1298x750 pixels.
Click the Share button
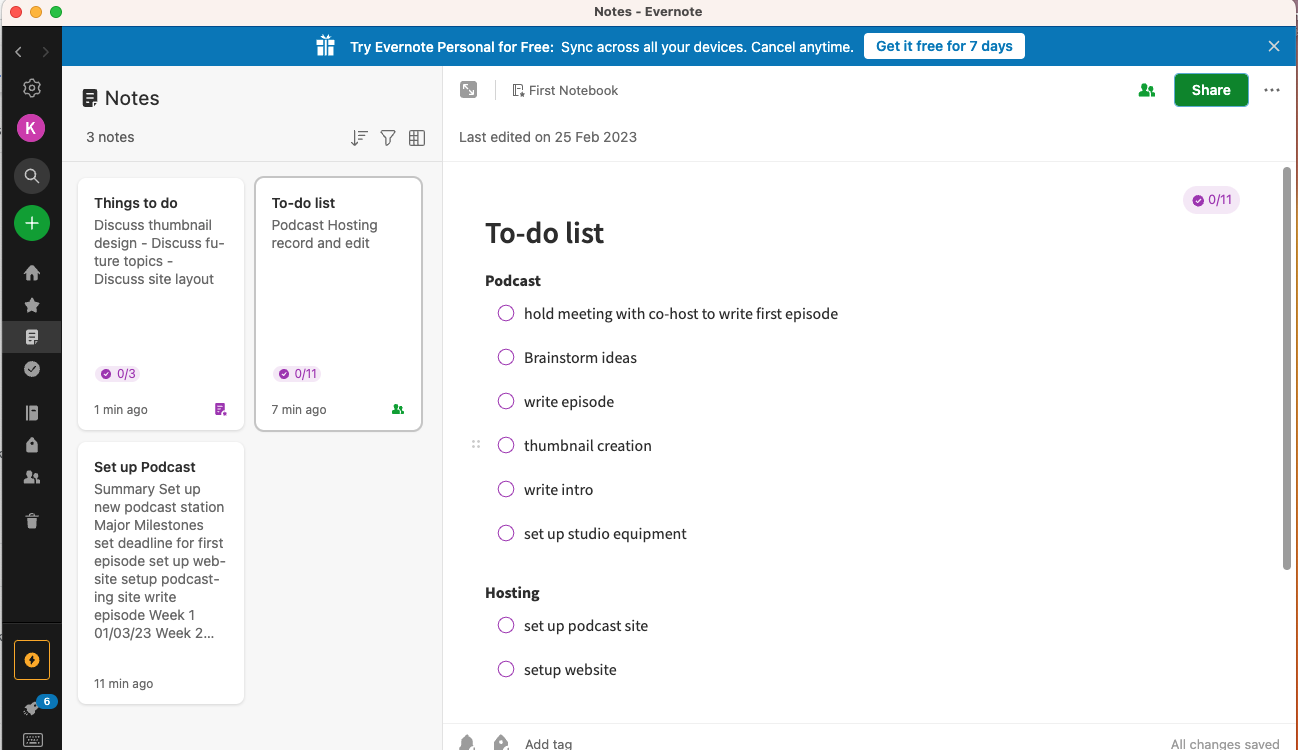tap(1211, 90)
